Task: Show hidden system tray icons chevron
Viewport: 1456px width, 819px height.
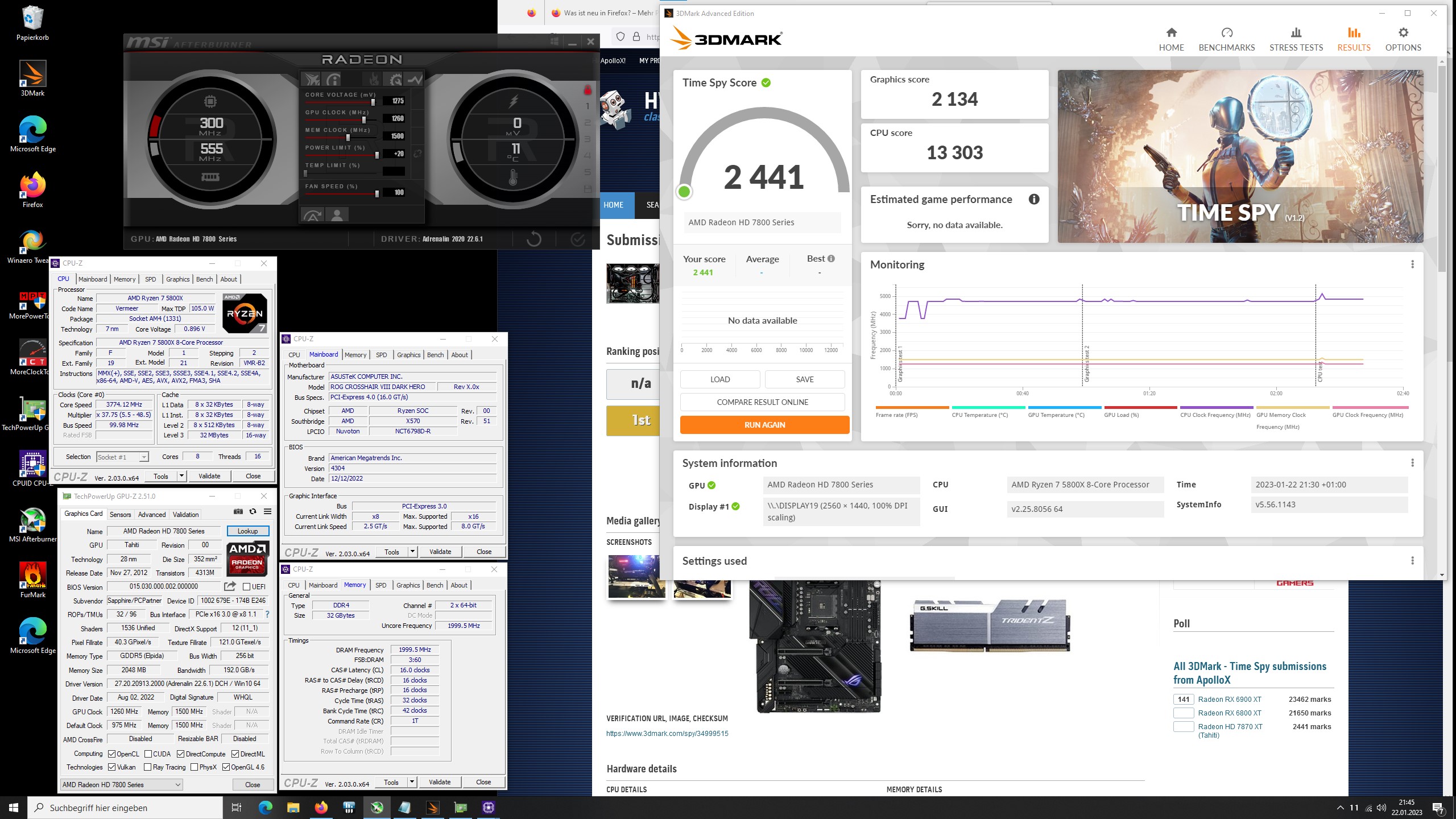Action: point(1341,808)
